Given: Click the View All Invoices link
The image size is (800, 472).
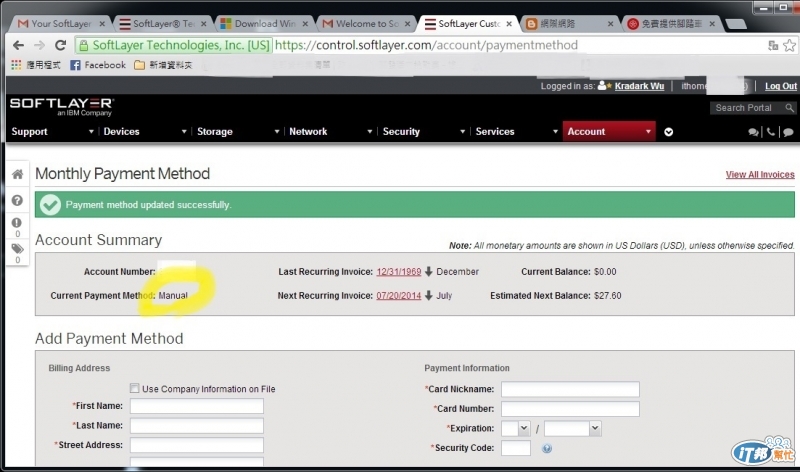Looking at the screenshot, I should pos(760,175).
